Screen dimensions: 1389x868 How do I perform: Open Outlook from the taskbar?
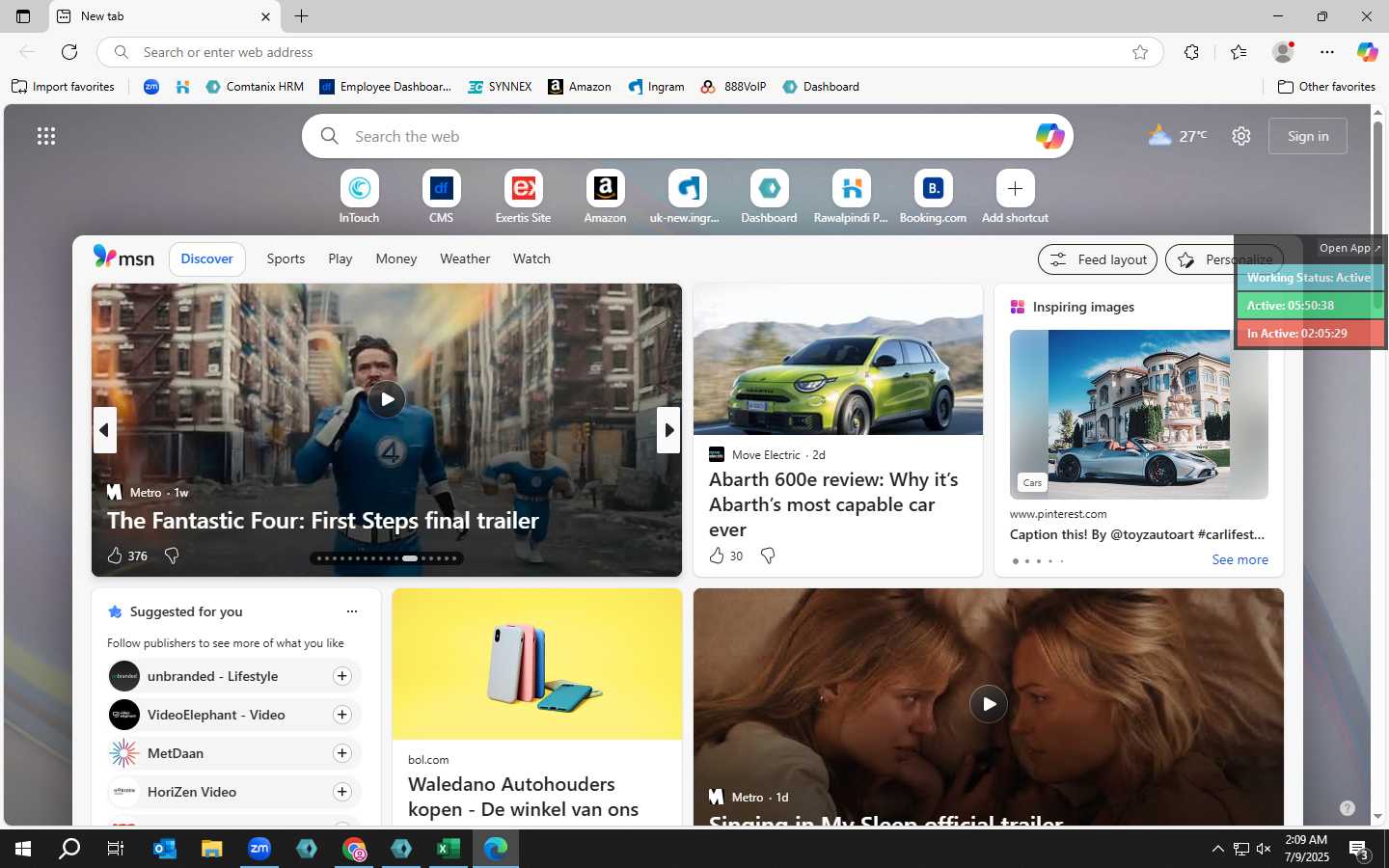[x=165, y=849]
